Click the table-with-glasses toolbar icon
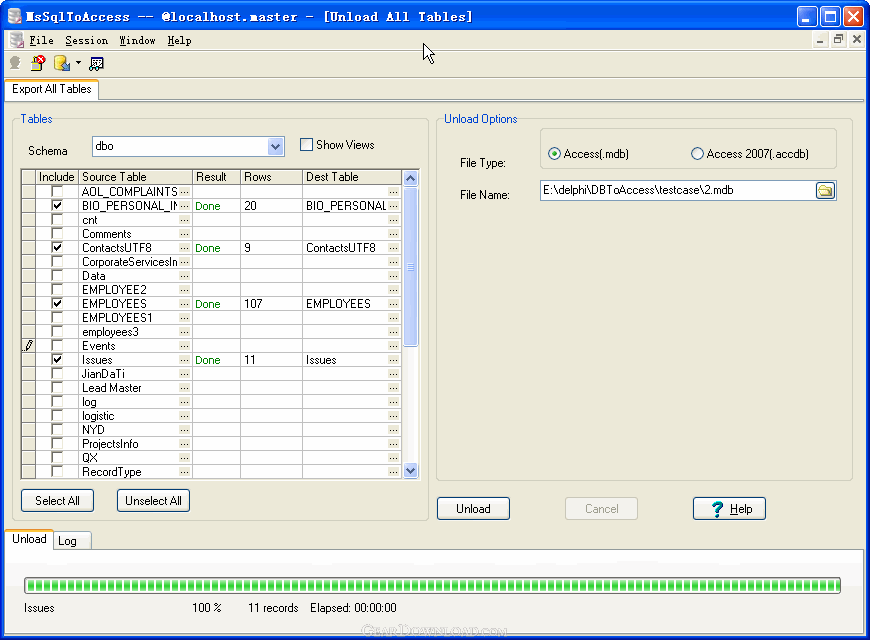870x640 pixels. click(97, 64)
